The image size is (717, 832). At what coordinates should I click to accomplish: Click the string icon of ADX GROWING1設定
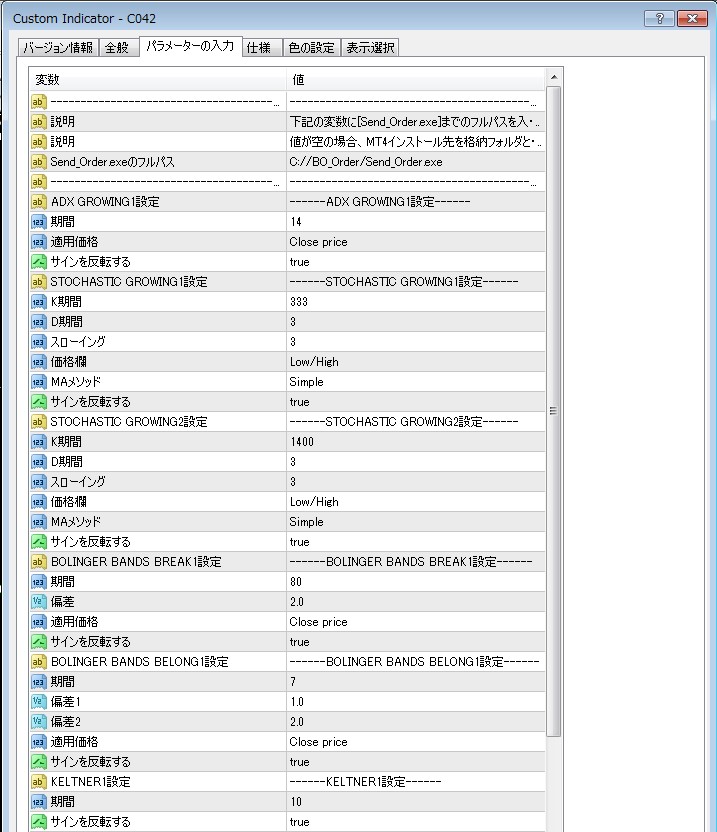coord(38,202)
